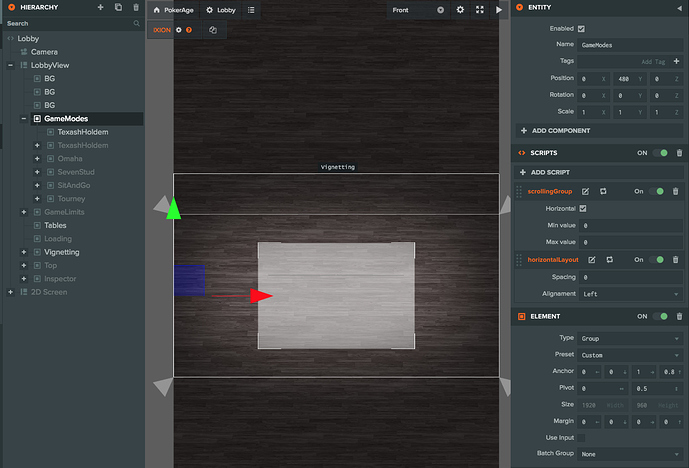689x468 pixels.
Task: Remove the Element component
Action: coord(679,316)
